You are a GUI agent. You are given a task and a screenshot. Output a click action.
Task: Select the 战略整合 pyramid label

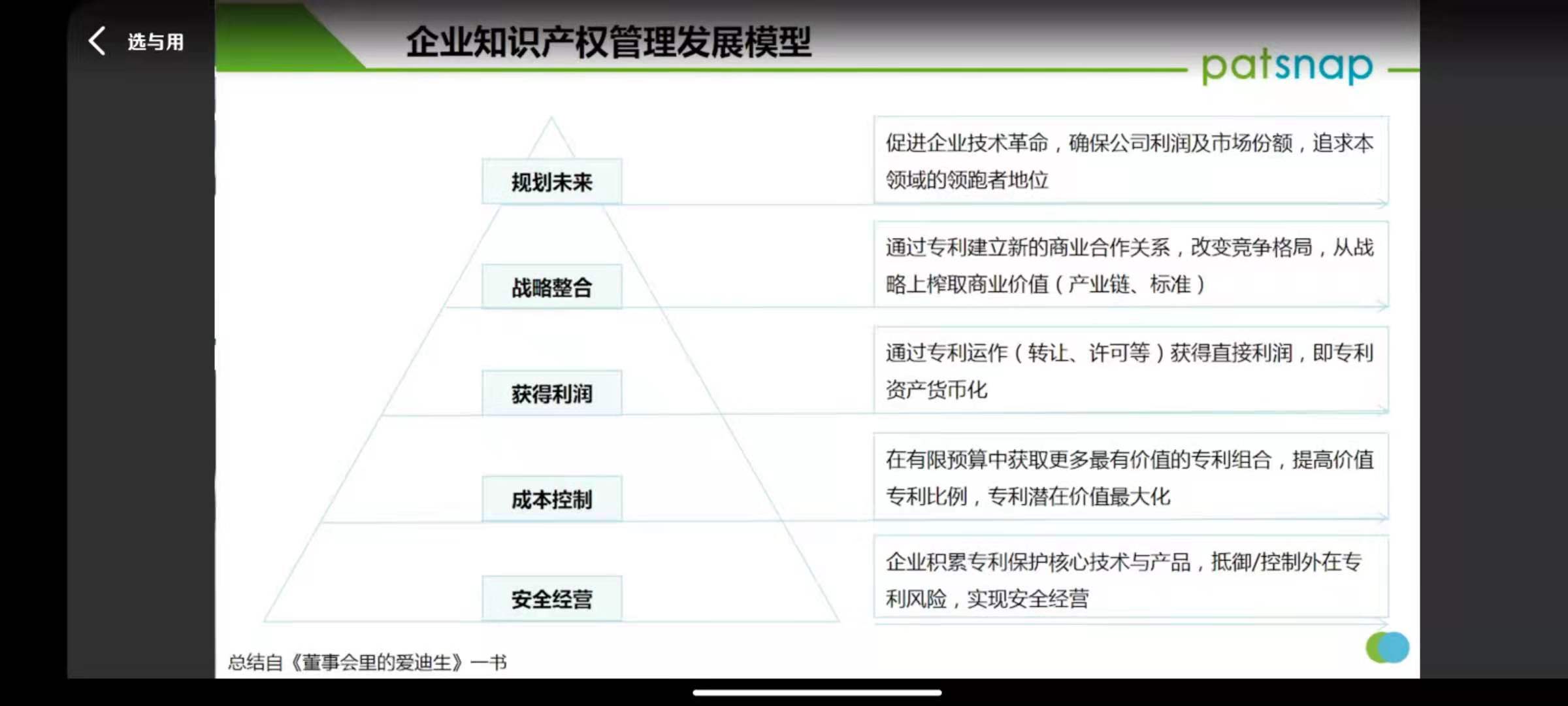551,287
